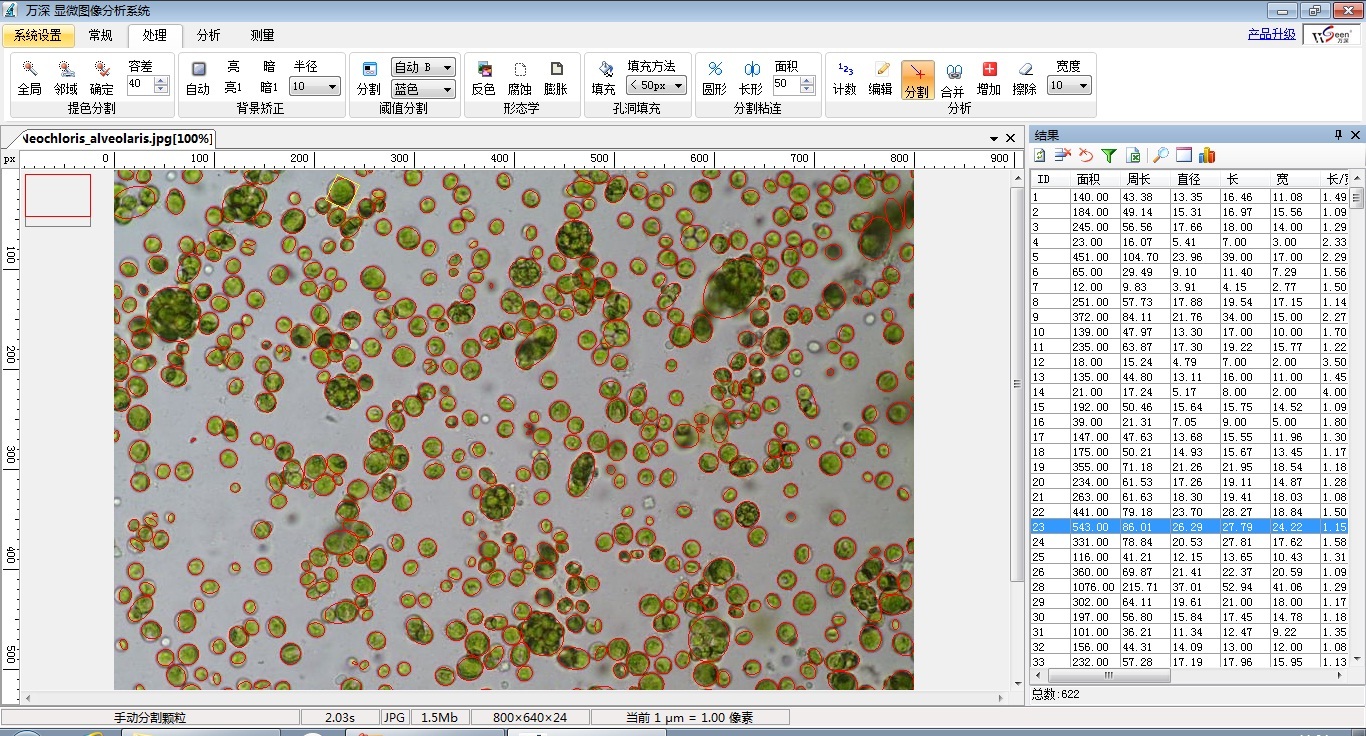This screenshot has height=736, width=1366.
Task: Apply 自动 background correction
Action: coord(198,78)
